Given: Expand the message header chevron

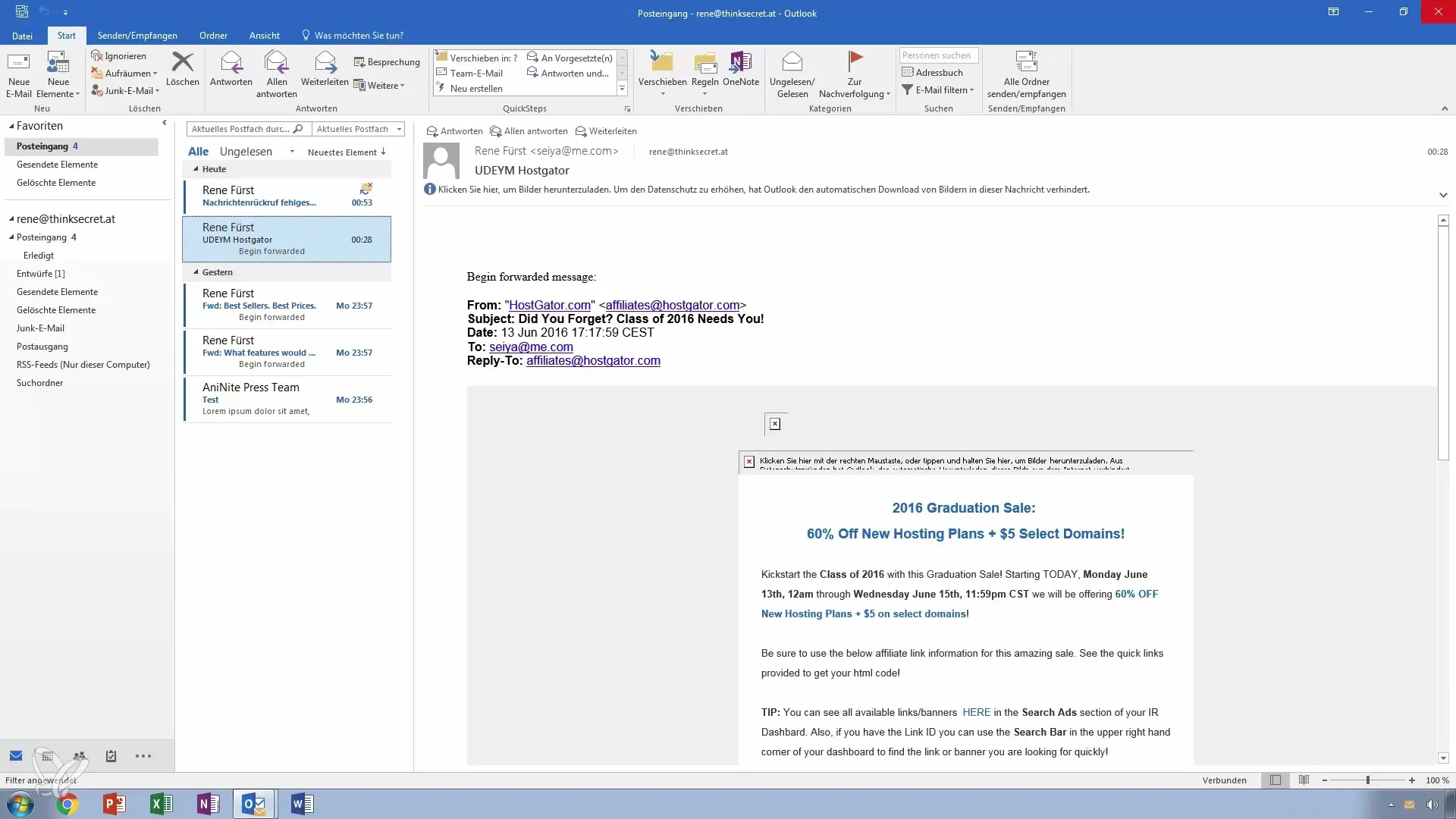Looking at the screenshot, I should [x=1443, y=195].
